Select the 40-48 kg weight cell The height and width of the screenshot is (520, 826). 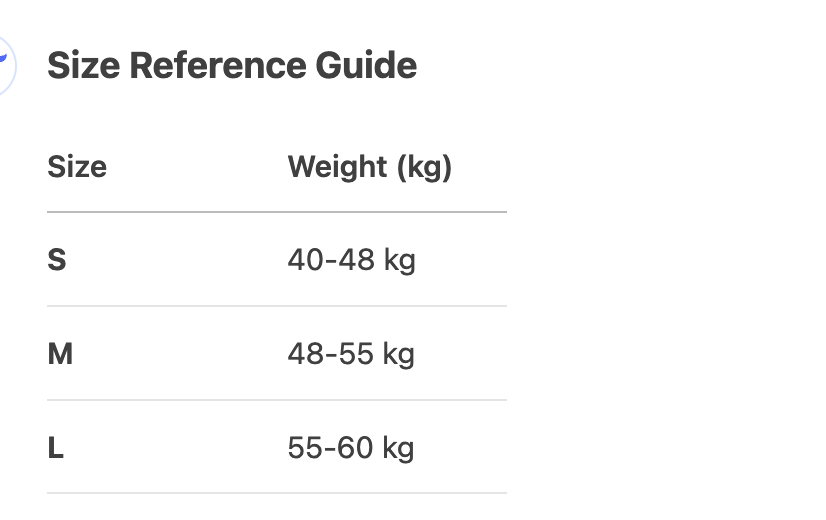click(x=351, y=260)
